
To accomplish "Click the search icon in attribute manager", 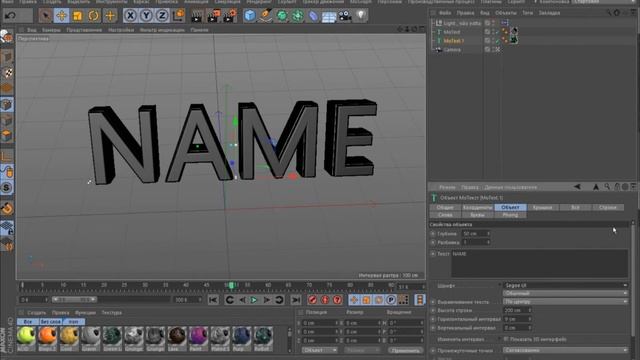I will [607, 187].
